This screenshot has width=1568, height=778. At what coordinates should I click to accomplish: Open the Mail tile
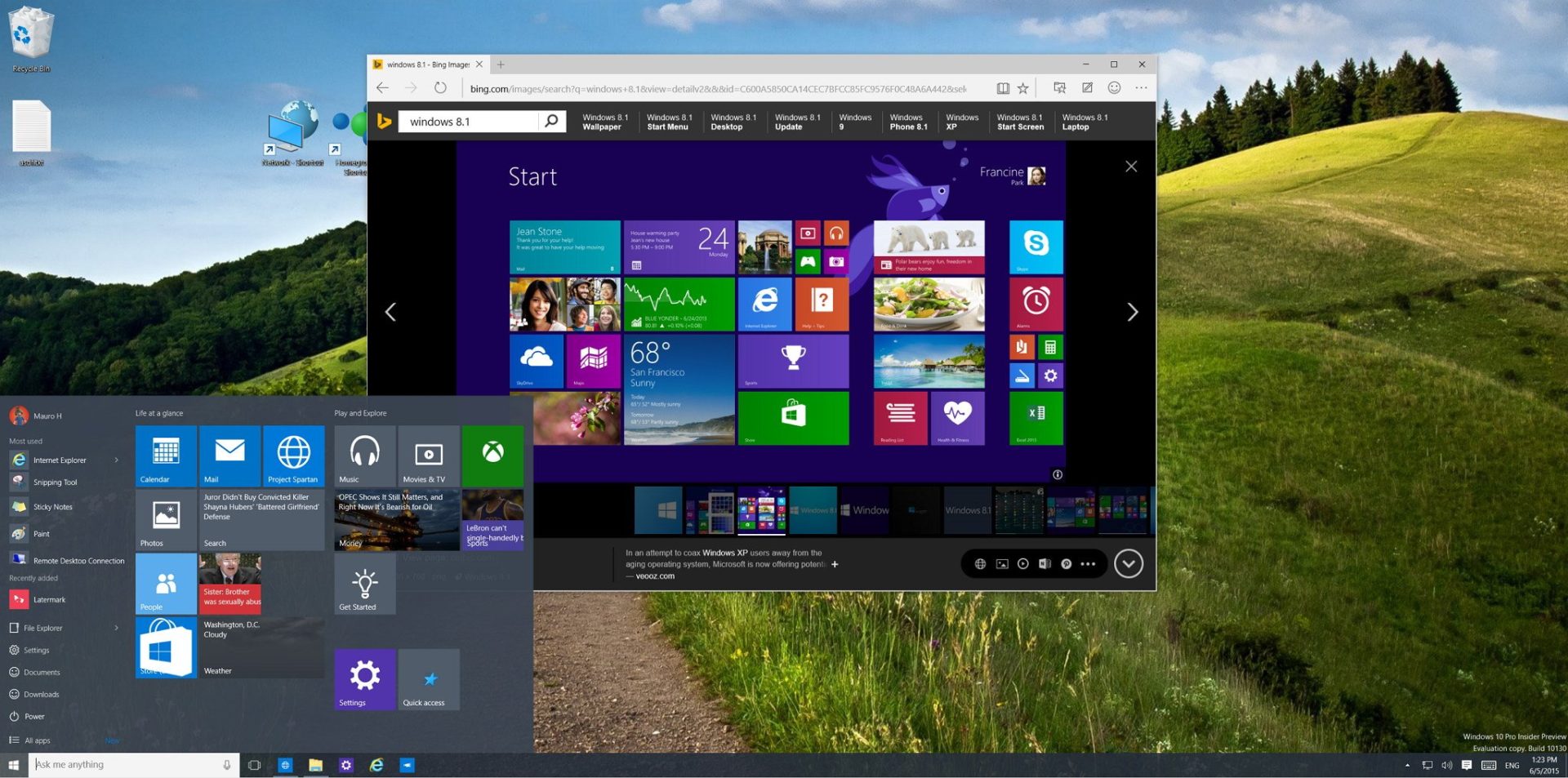(229, 456)
